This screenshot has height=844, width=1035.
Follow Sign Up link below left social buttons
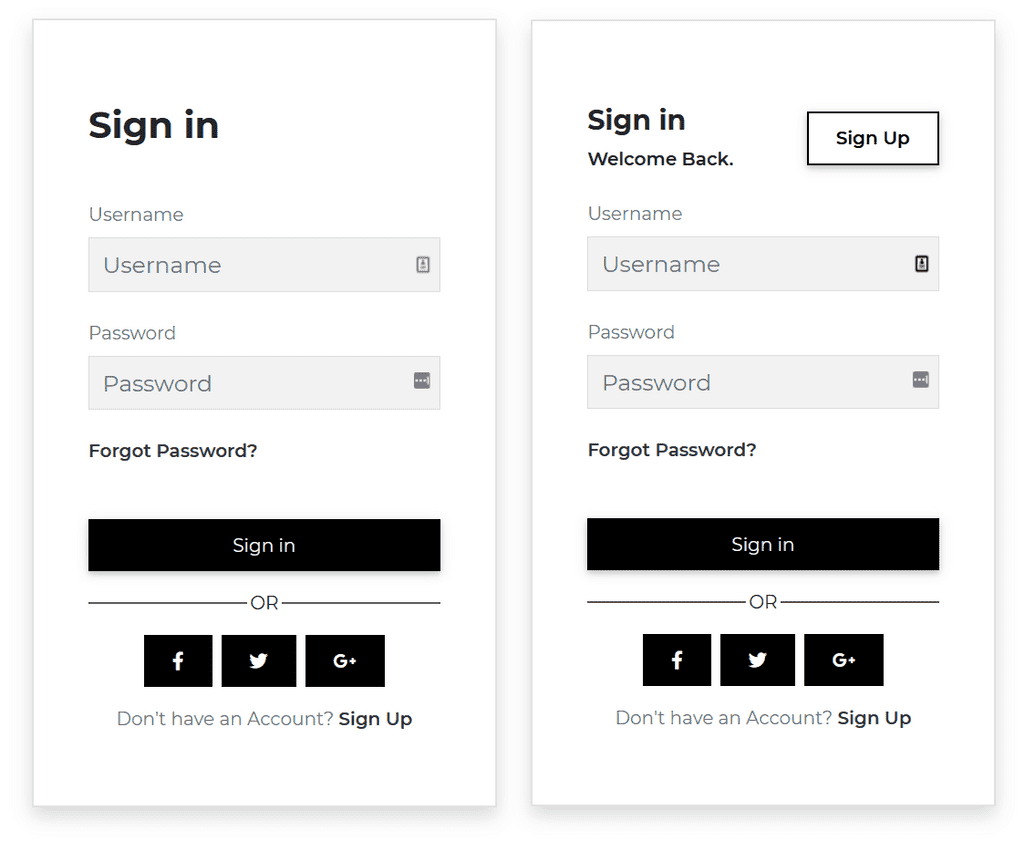(375, 719)
